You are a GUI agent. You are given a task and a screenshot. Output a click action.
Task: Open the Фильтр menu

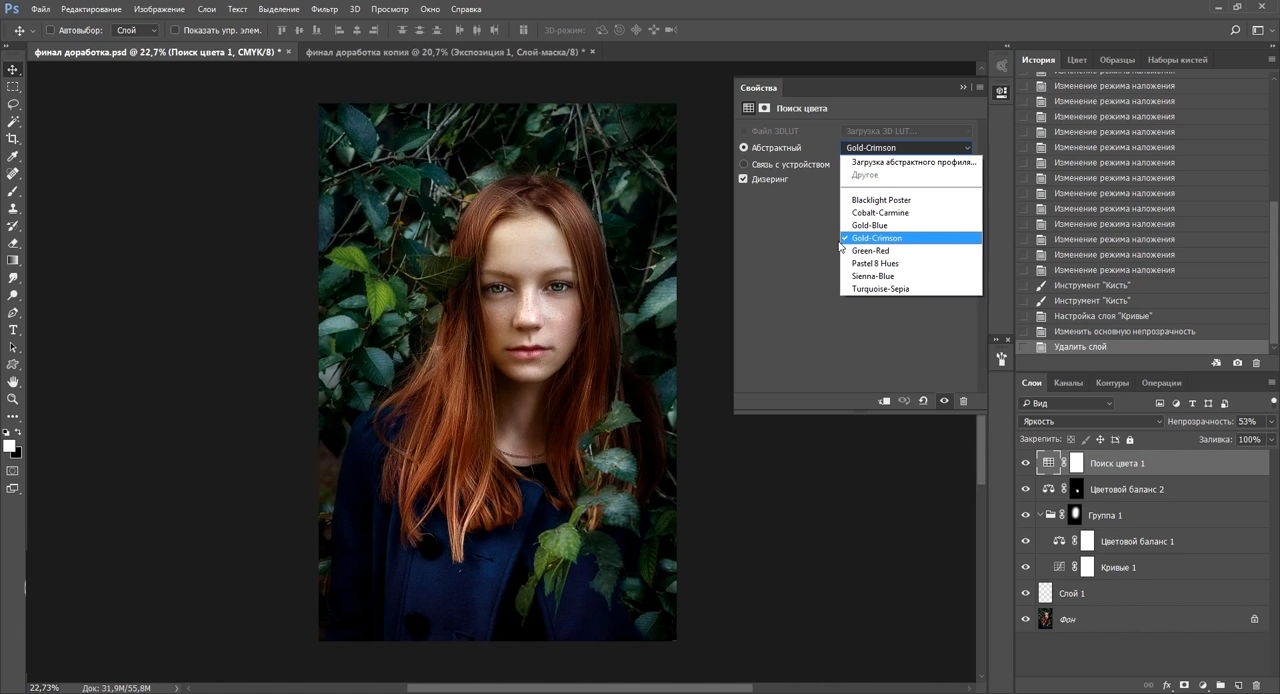[324, 9]
